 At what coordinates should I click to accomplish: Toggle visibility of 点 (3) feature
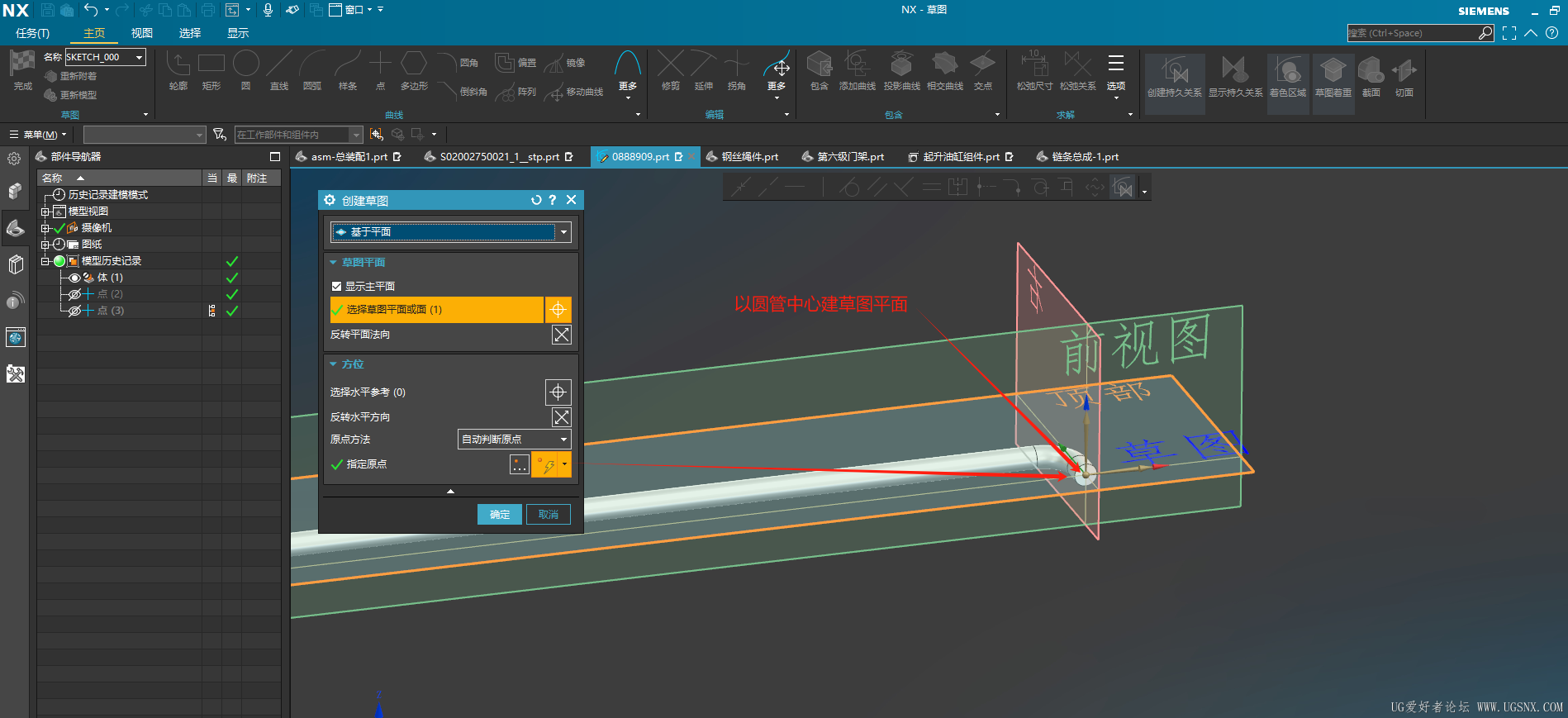click(x=74, y=311)
